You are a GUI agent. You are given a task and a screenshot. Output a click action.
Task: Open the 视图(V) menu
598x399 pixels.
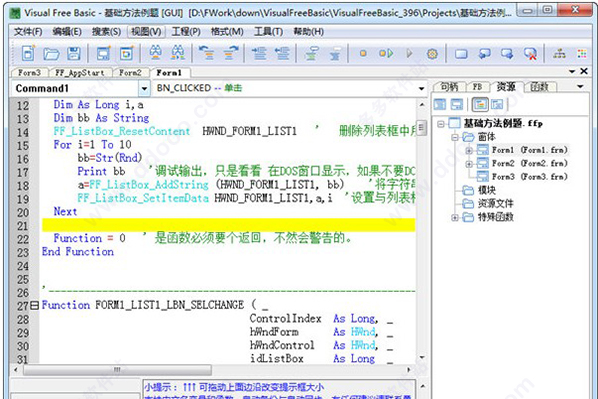146,32
